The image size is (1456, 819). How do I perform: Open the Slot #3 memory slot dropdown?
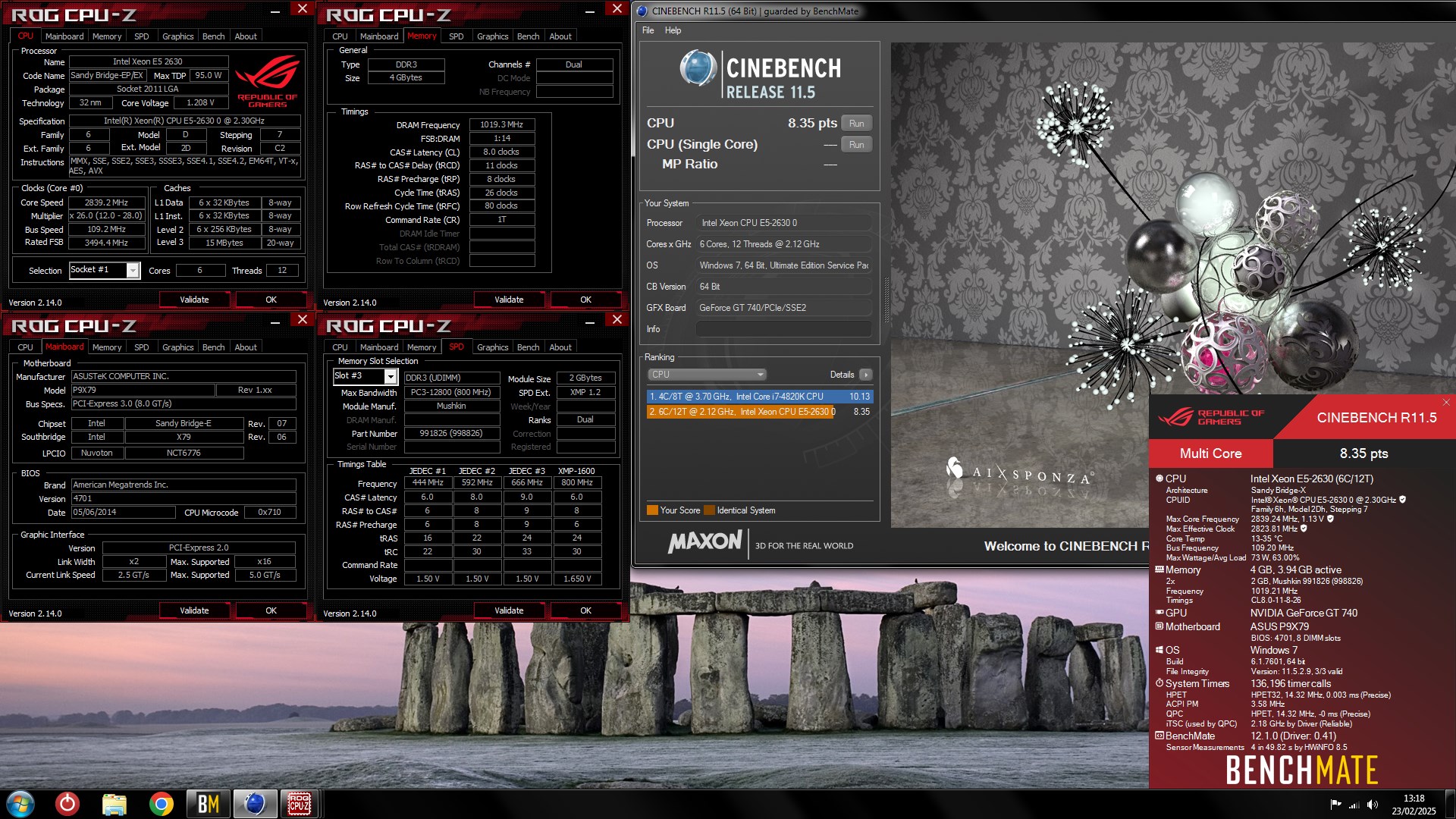tap(391, 376)
